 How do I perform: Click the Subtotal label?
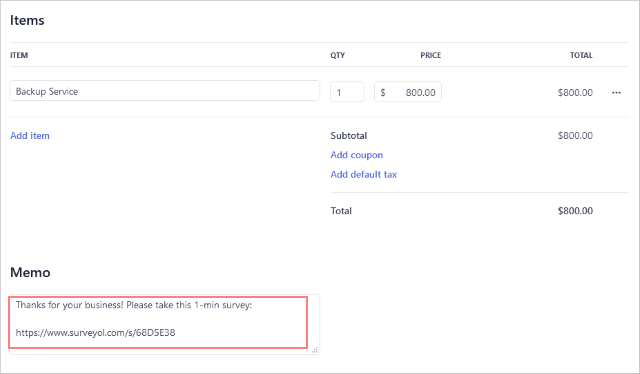click(x=349, y=136)
